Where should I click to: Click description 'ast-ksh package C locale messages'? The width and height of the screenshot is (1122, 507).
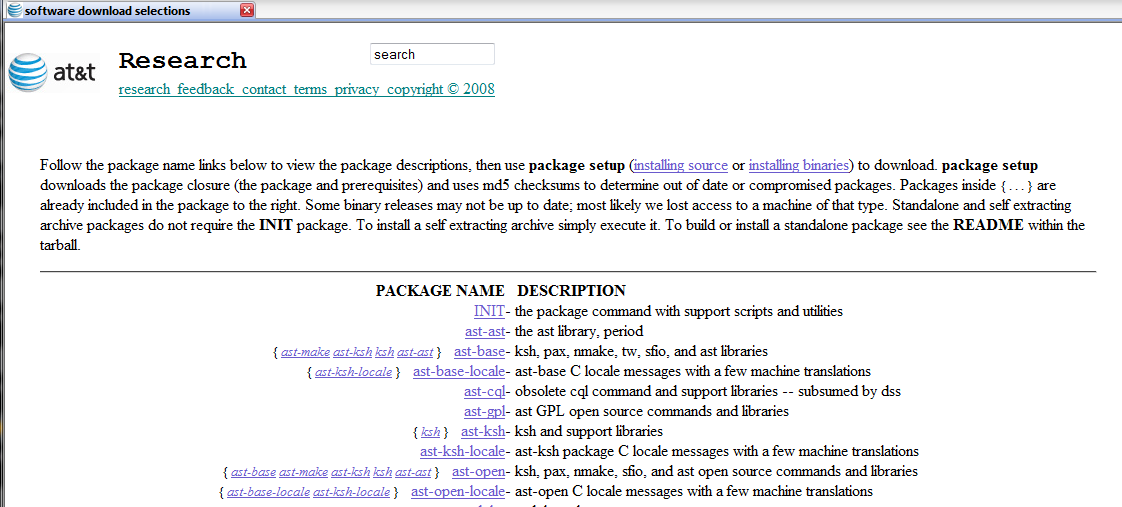[717, 452]
